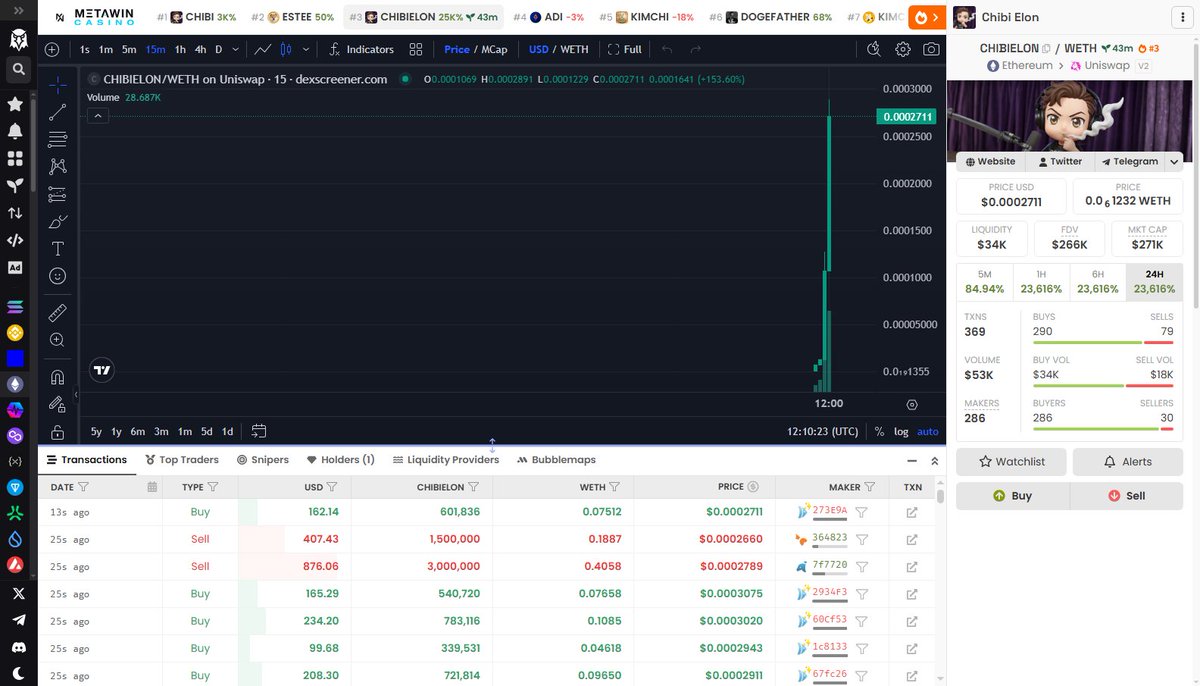
Task: Open the code API icon in the sidebar
Action: point(15,240)
